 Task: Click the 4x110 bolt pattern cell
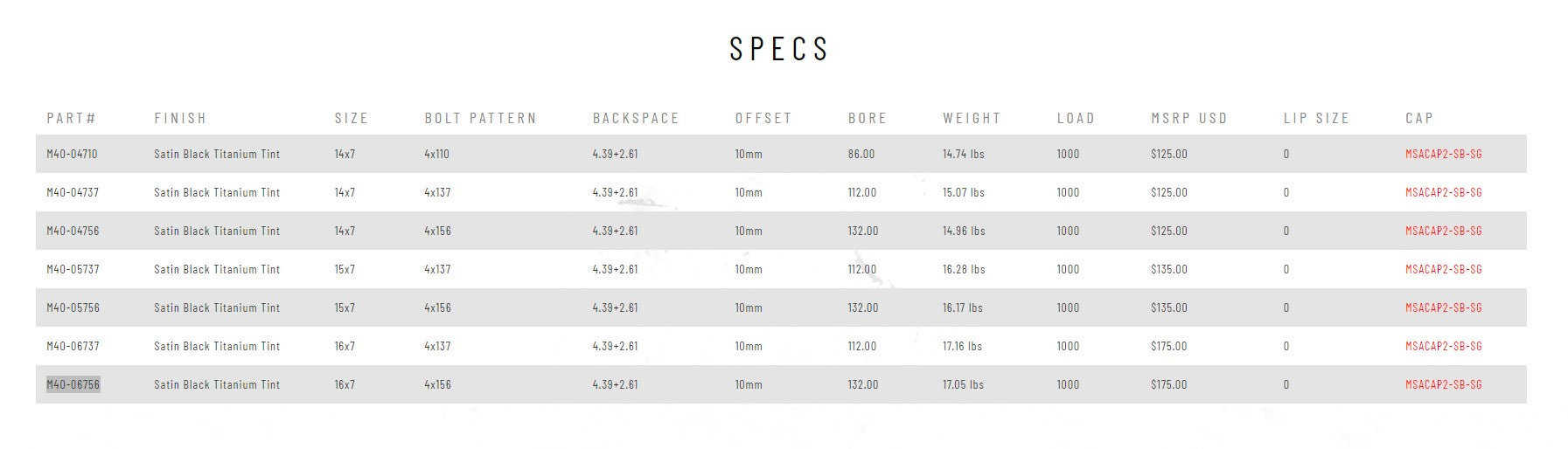436,154
